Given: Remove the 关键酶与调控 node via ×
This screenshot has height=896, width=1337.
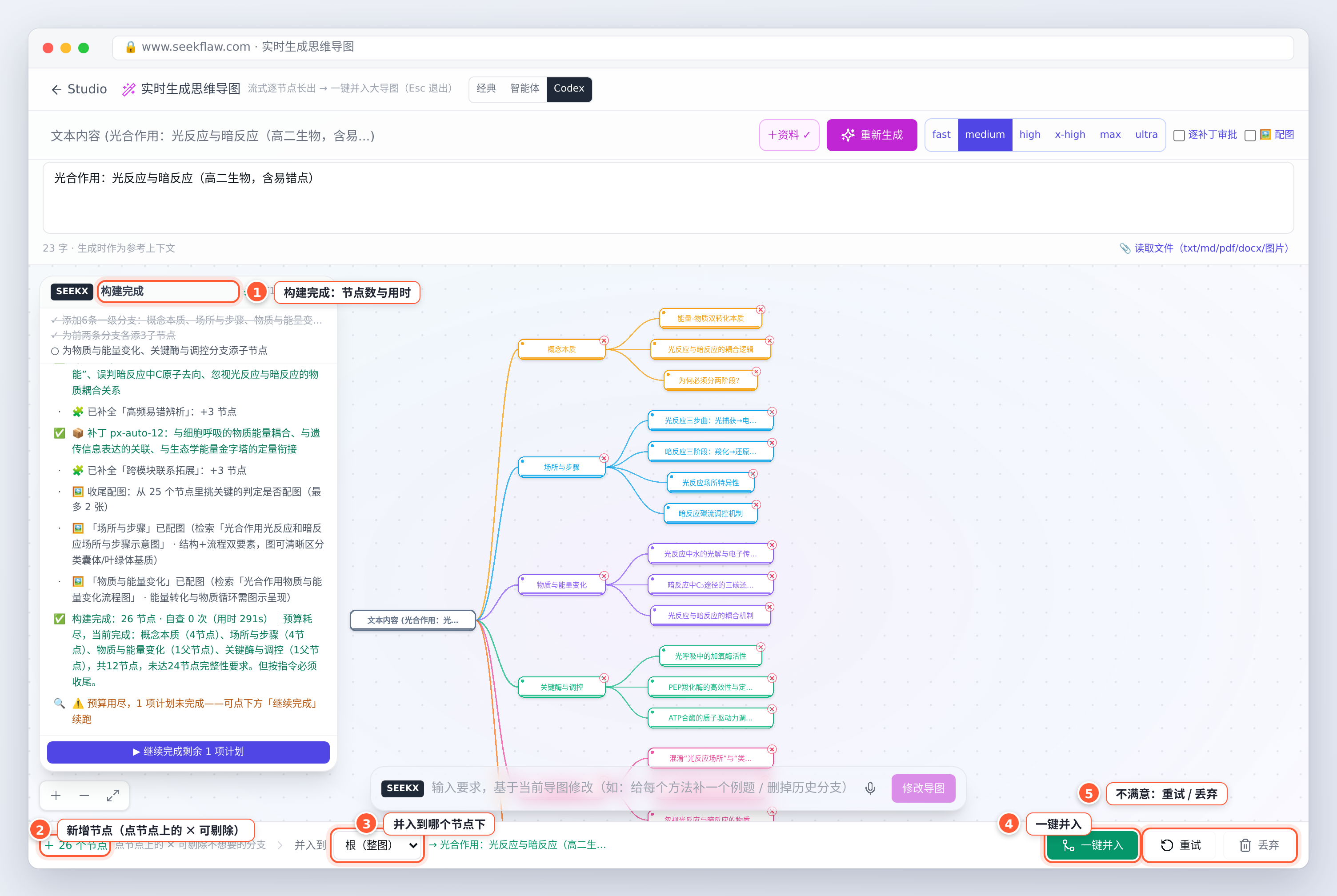Looking at the screenshot, I should pyautogui.click(x=604, y=678).
